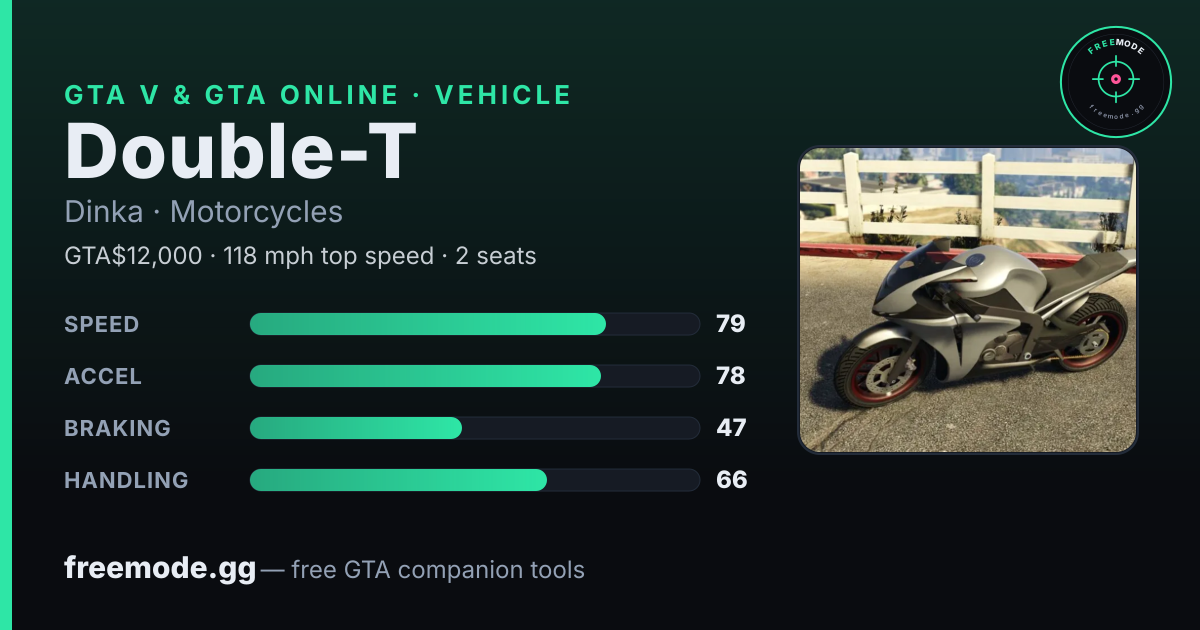Click the HANDLING label
This screenshot has width=1200, height=630.
(x=127, y=480)
